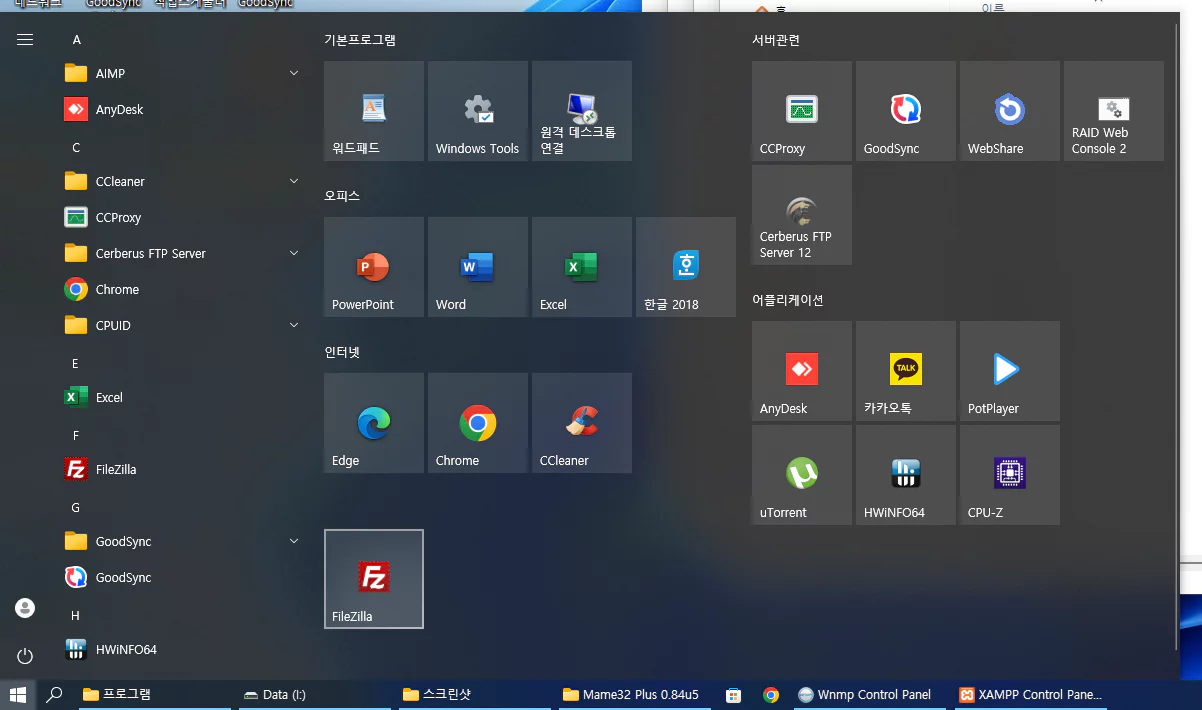Image resolution: width=1202 pixels, height=710 pixels.
Task: Open the FileZilla tile
Action: click(374, 579)
